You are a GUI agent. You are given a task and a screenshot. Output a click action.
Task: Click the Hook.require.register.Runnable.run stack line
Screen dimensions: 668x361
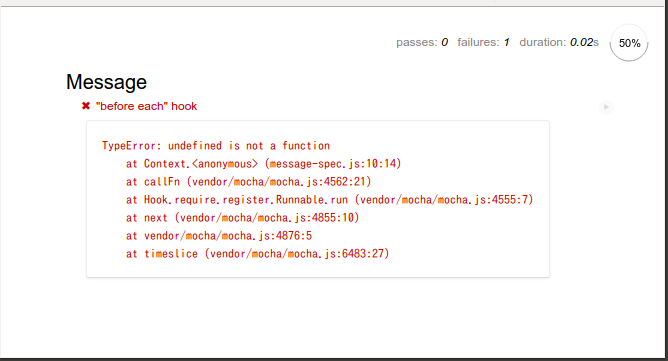(x=330, y=199)
